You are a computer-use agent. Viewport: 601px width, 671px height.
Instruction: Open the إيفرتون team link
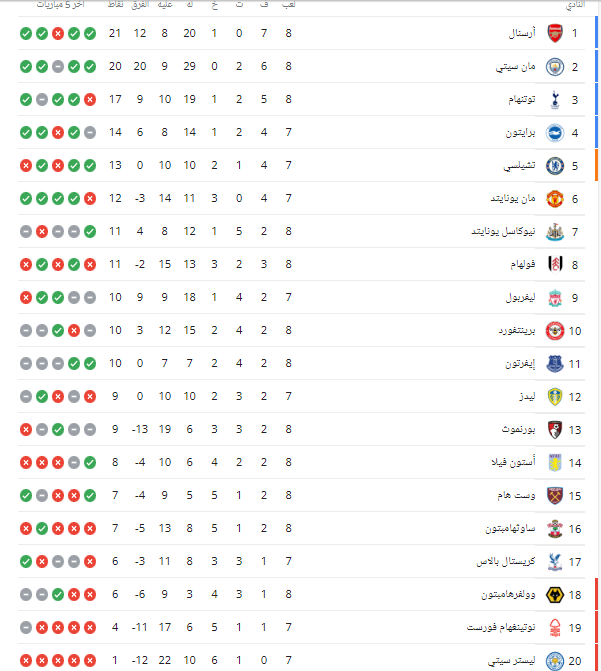[520, 364]
